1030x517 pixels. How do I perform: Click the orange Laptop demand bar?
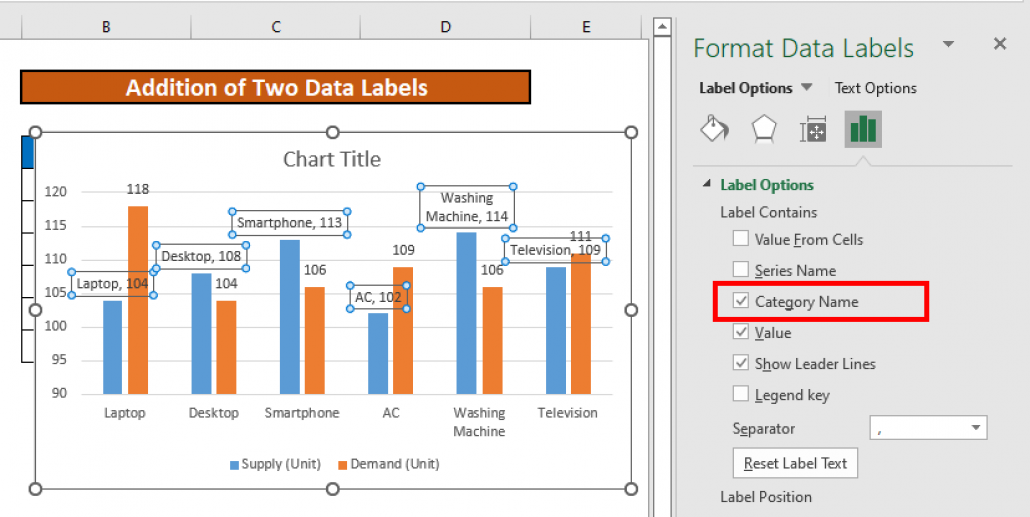[138, 300]
